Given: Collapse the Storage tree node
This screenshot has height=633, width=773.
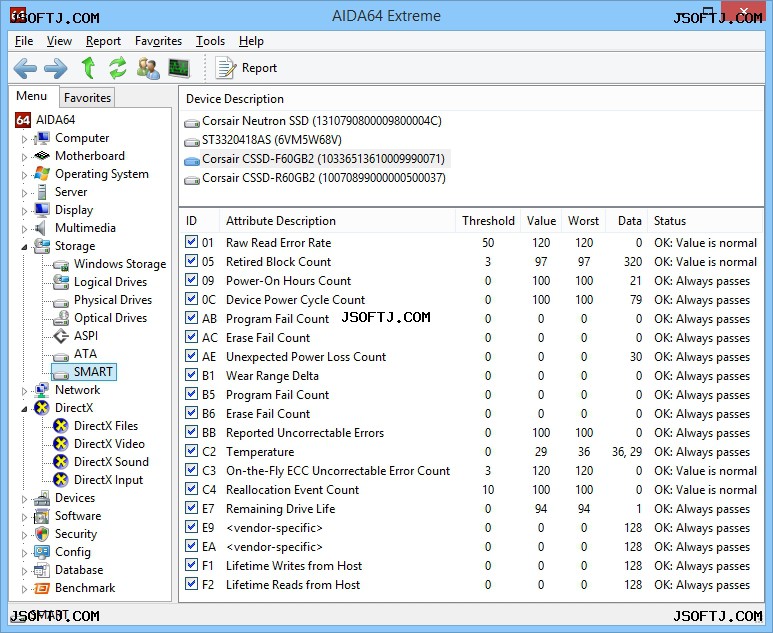Looking at the screenshot, I should pyautogui.click(x=24, y=247).
